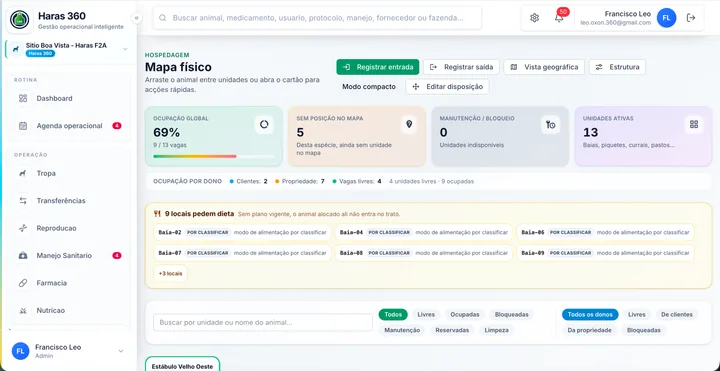Click the ring icon on the Ocupação Global card
720x371 pixels.
coord(264,124)
